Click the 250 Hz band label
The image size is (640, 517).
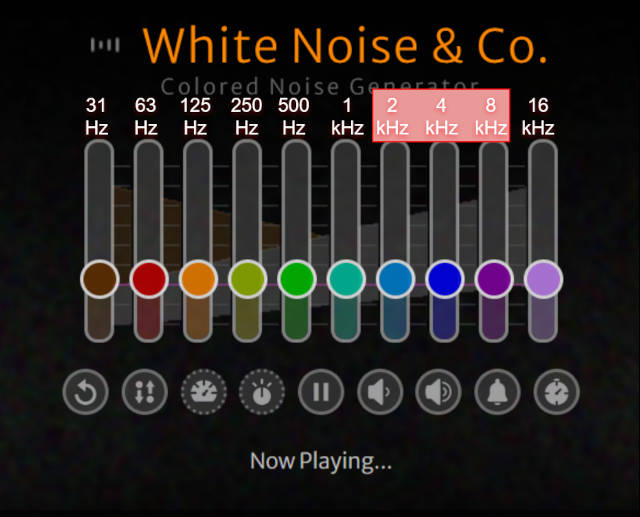tap(247, 117)
